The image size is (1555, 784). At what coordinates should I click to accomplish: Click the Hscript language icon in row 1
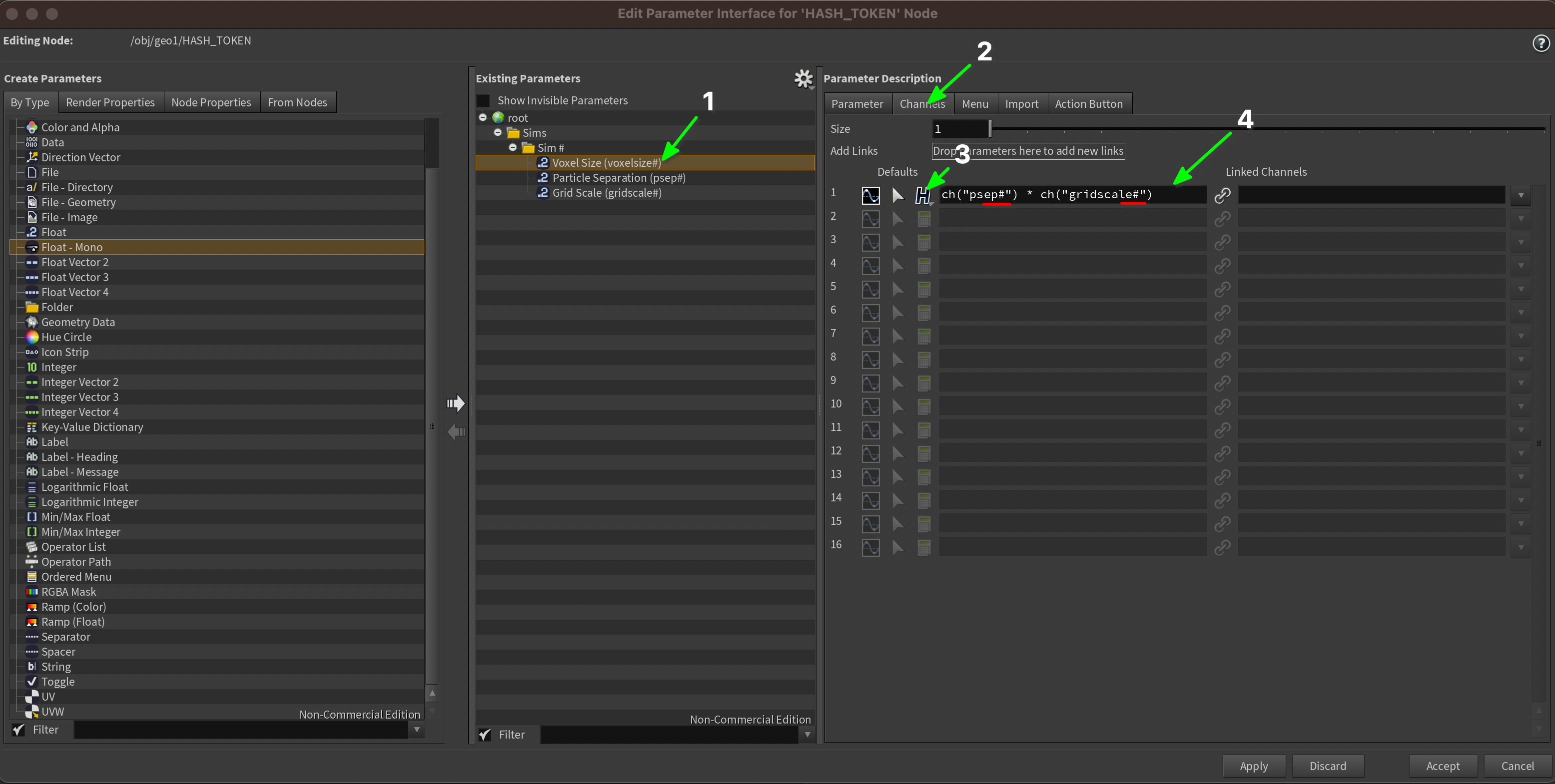(x=922, y=195)
